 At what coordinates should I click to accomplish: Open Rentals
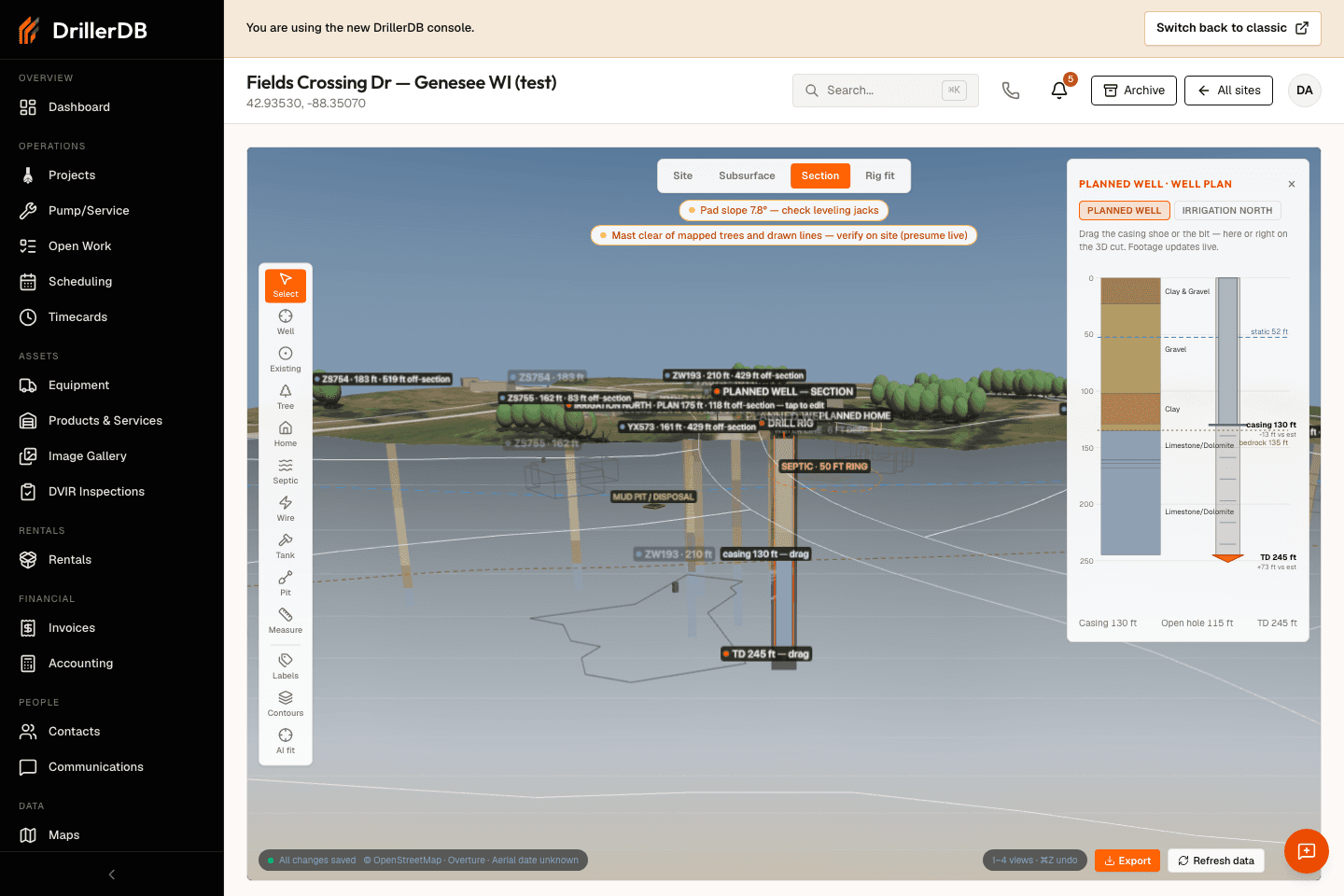112,560
